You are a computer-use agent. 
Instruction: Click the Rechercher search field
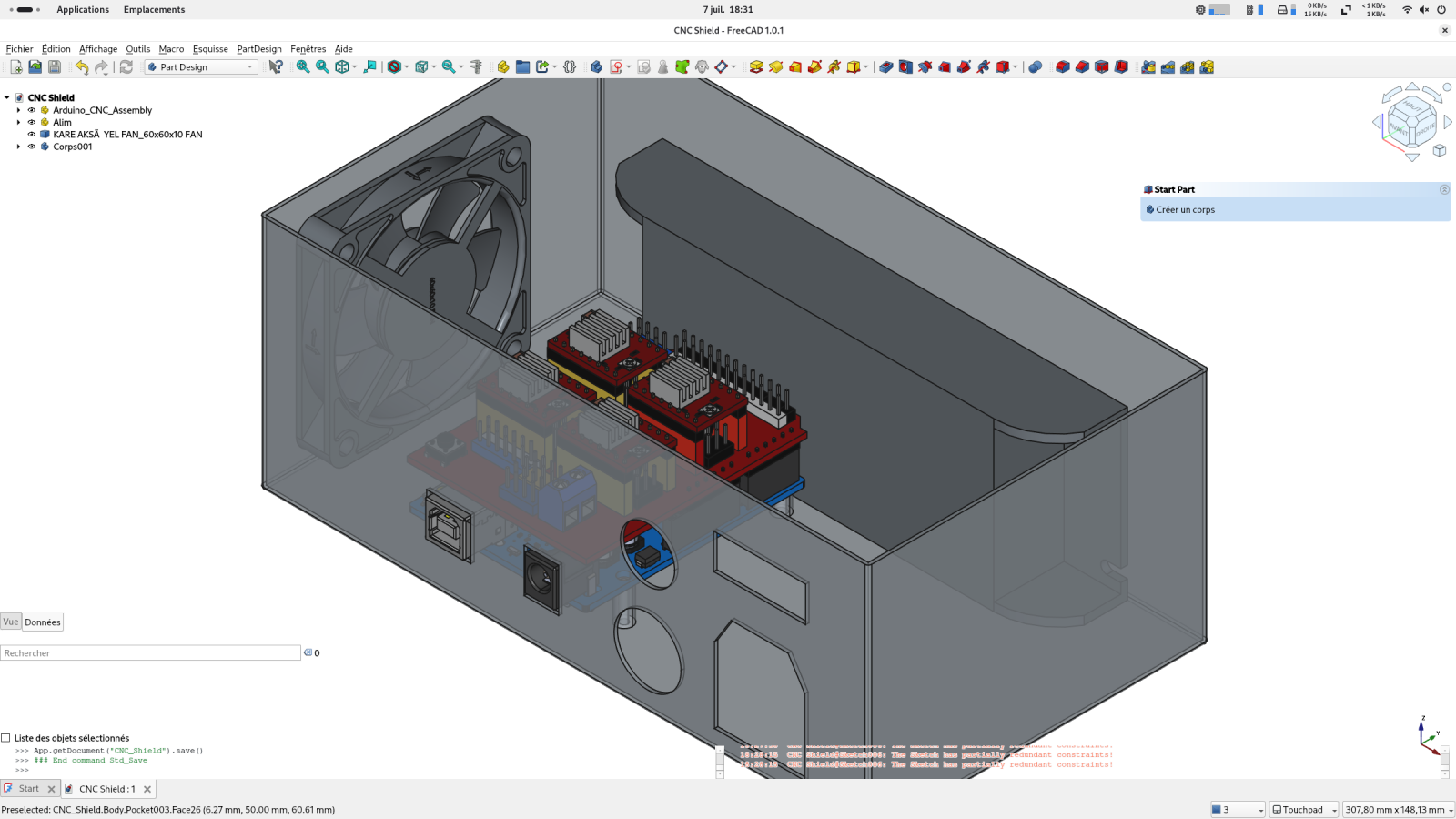click(x=150, y=652)
